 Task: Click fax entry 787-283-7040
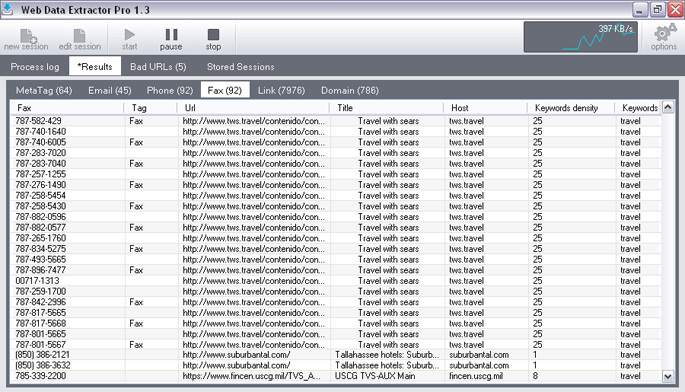click(41, 163)
